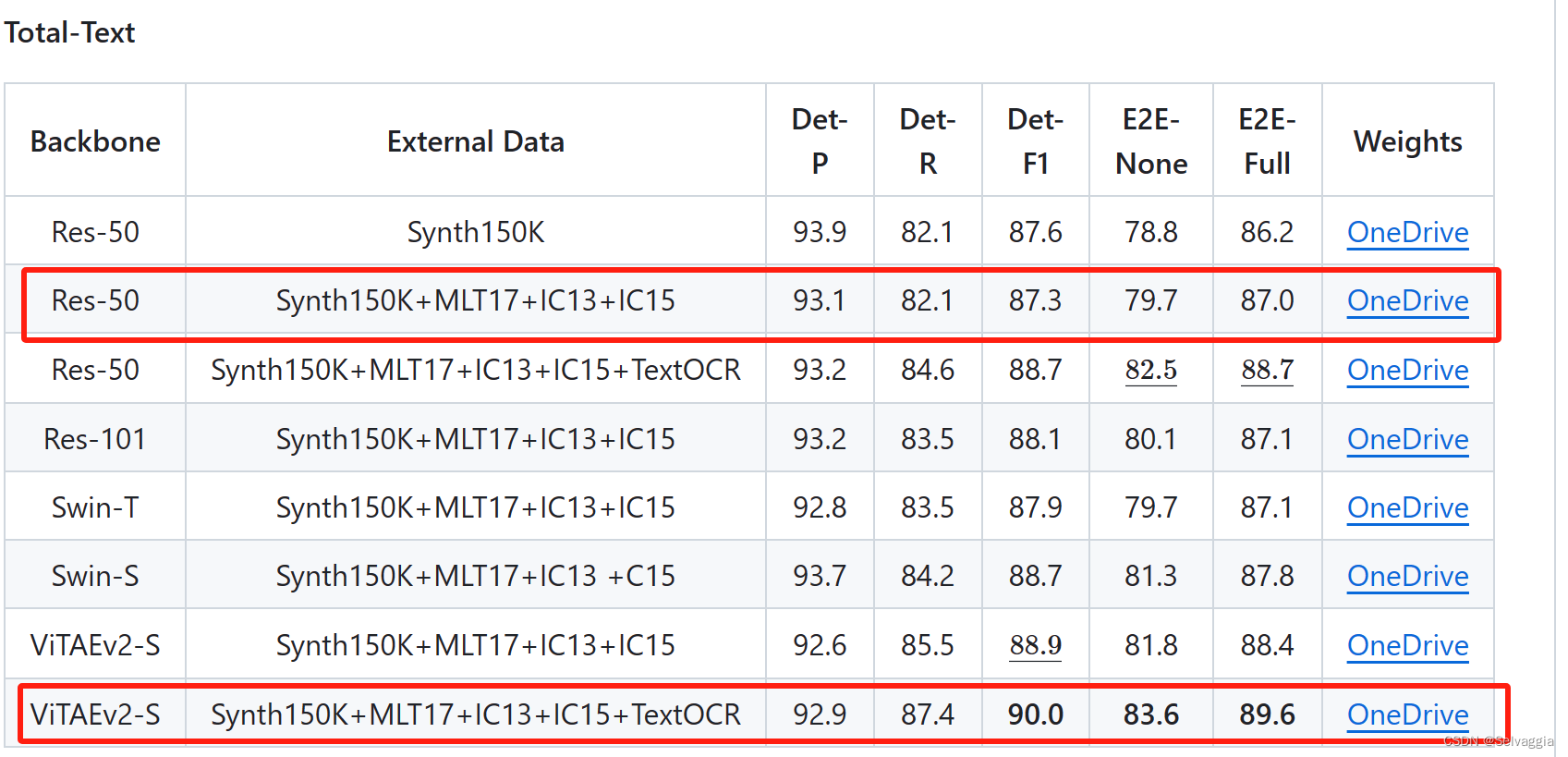Select the Swin-S backbone cell

pos(95,576)
